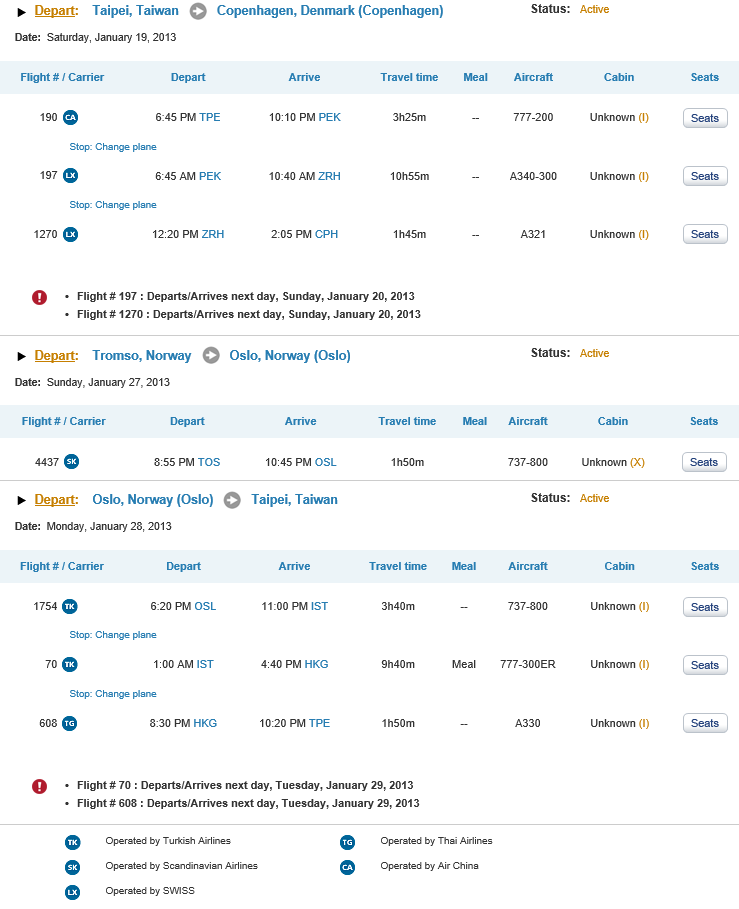Click the SWISS carrier icon next to flight 197
This screenshot has width=739, height=909.
pyautogui.click(x=69, y=175)
